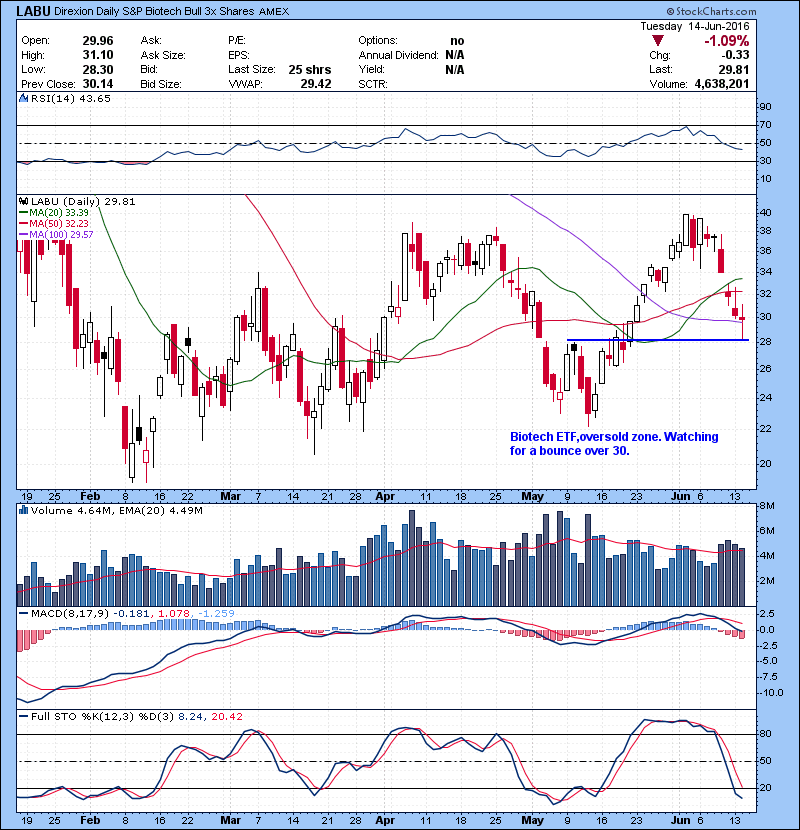Click the StockCharts.com copyright logo
This screenshot has height=830, width=800.
pos(711,11)
